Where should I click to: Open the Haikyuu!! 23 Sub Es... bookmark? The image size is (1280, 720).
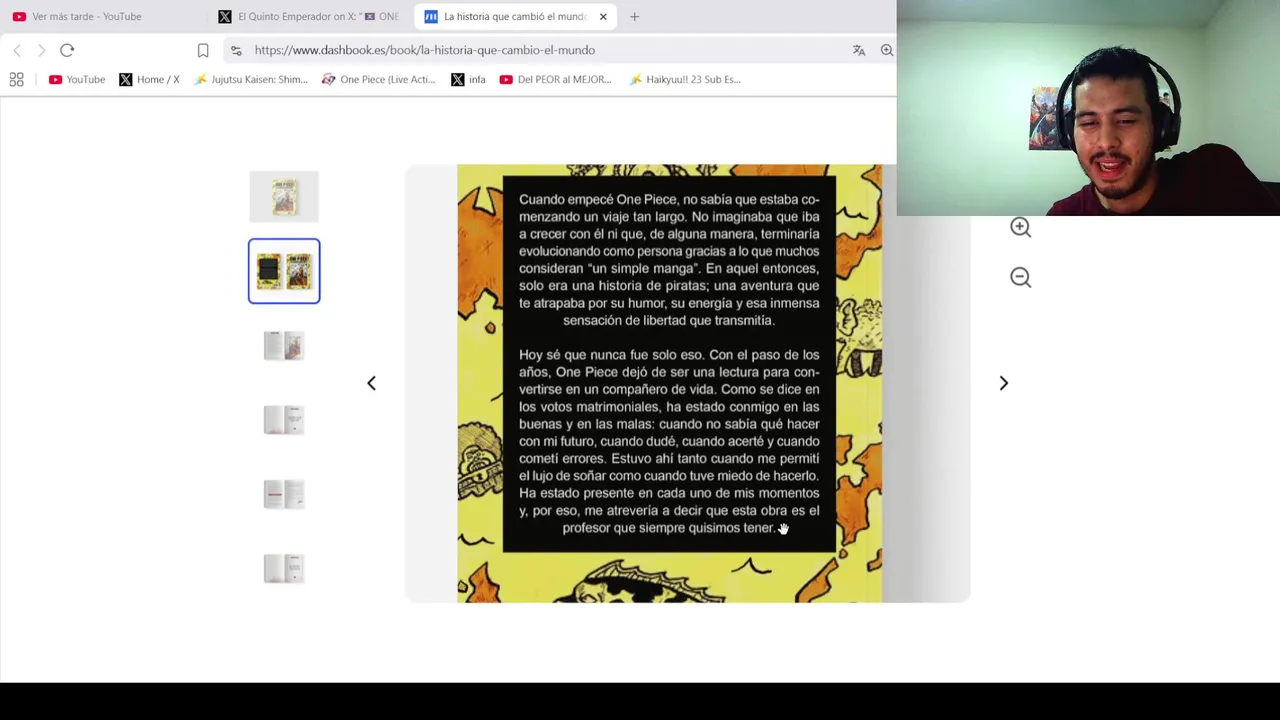(685, 79)
